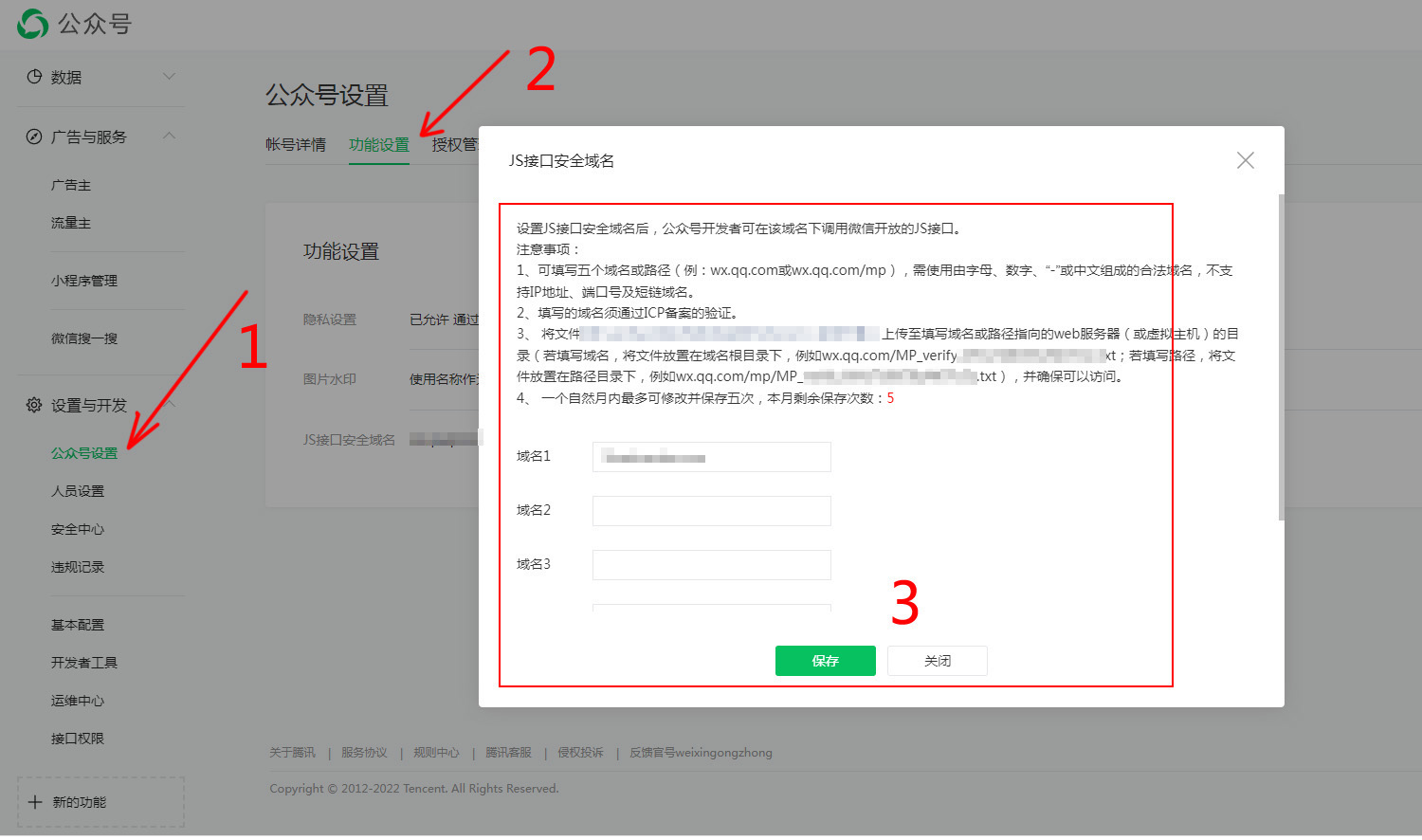Close the JS接口安全域名 dialog with X
The image size is (1422, 840).
(1246, 160)
